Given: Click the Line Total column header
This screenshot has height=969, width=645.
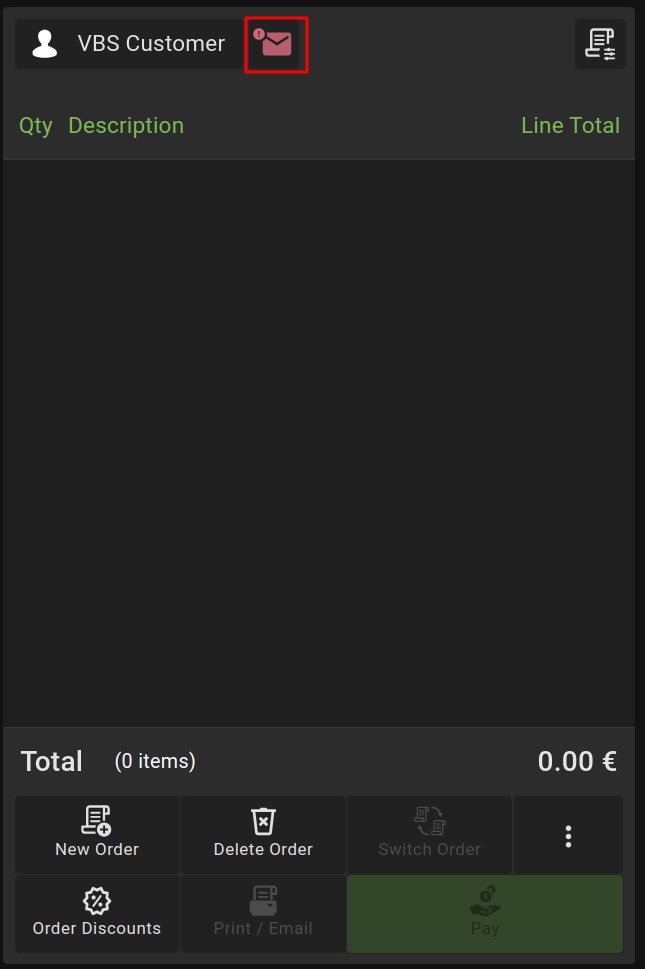Looking at the screenshot, I should tap(570, 126).
